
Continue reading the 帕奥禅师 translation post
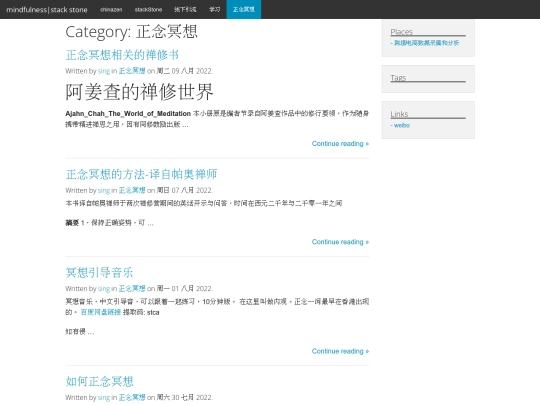click(x=340, y=242)
